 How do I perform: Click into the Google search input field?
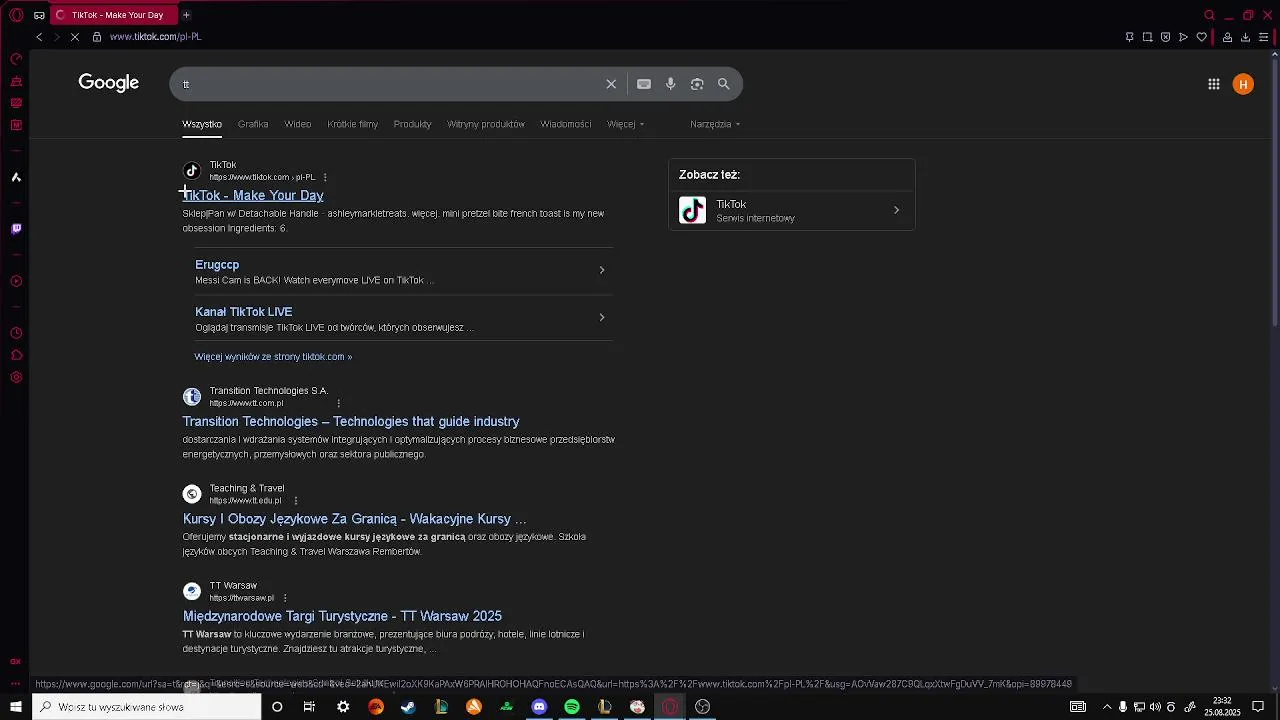(390, 84)
